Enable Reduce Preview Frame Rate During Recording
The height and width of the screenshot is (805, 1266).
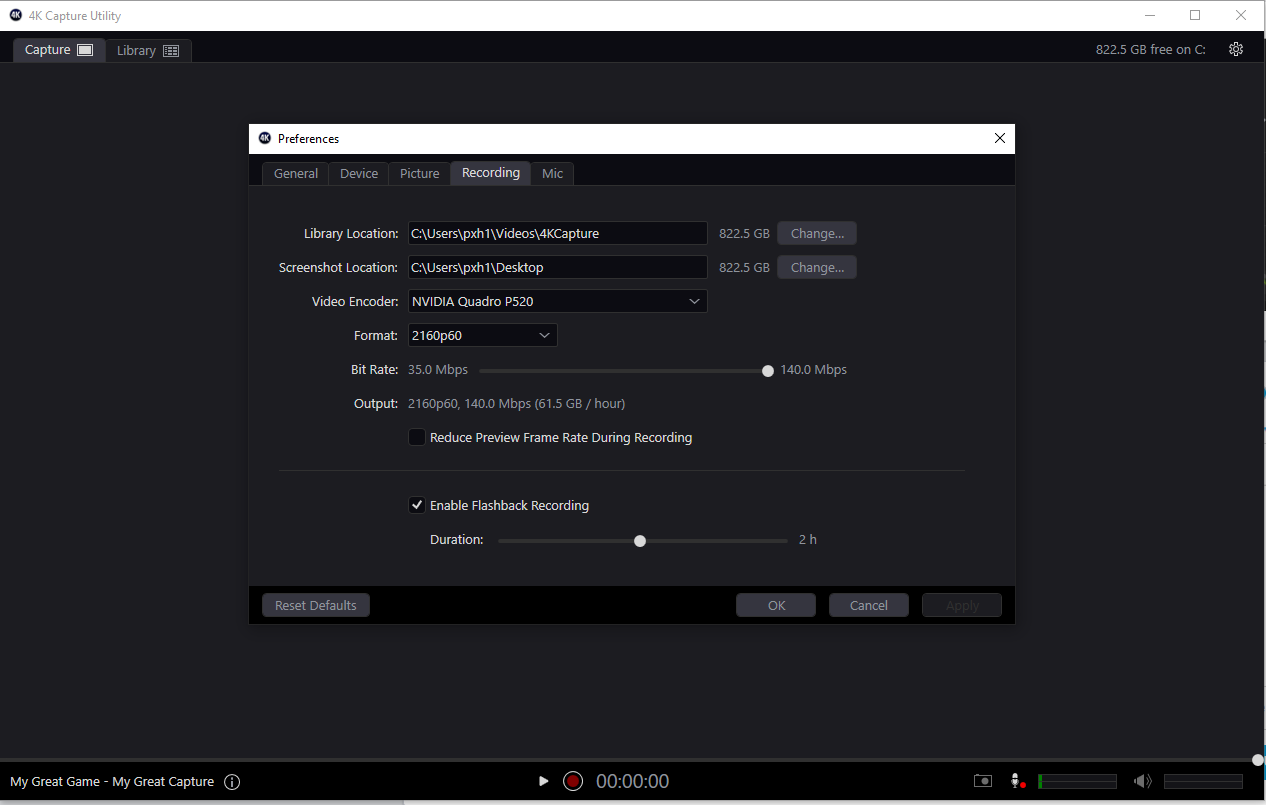(417, 437)
